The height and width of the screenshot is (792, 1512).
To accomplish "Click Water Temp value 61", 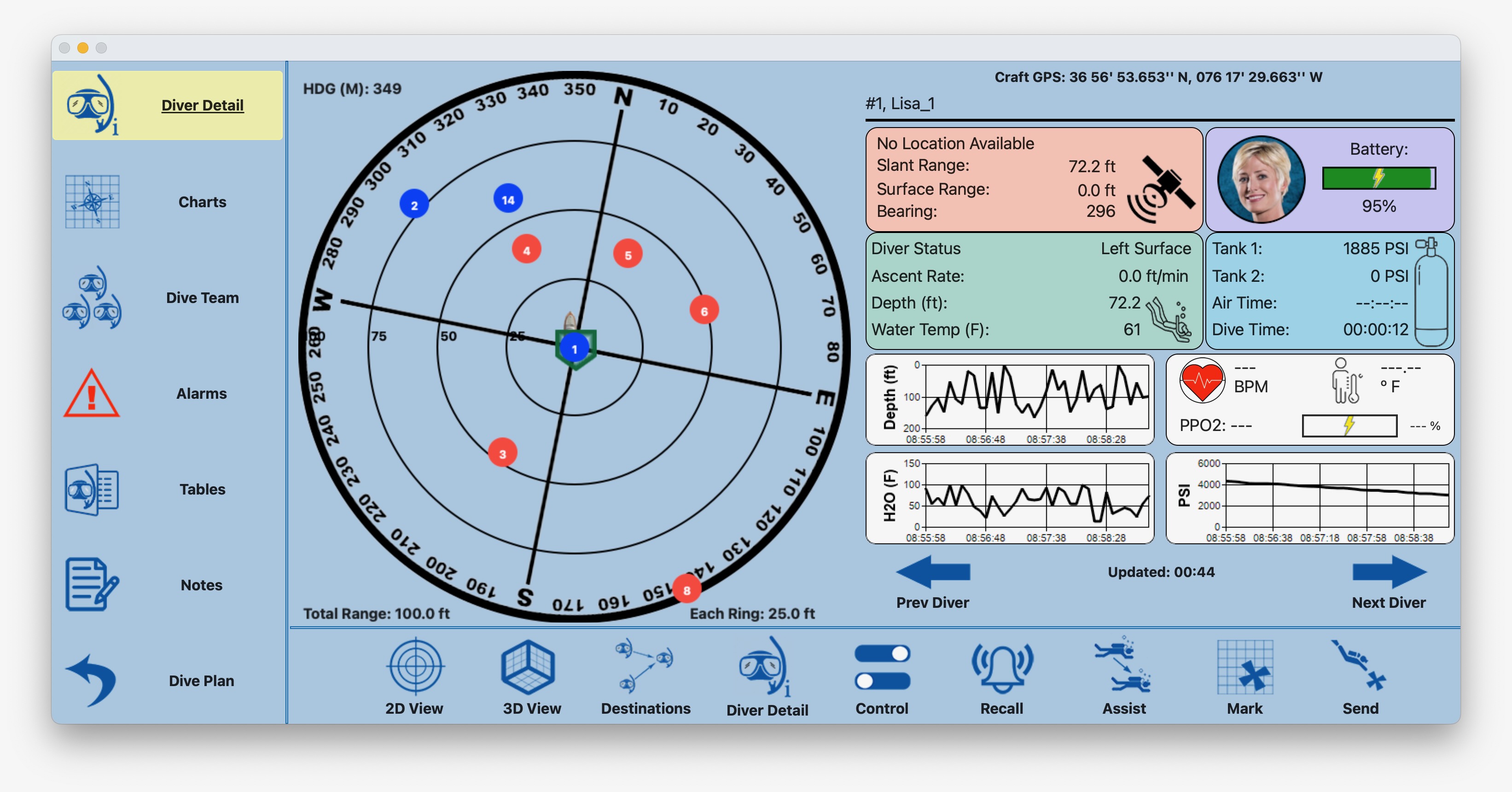I will click(1132, 329).
